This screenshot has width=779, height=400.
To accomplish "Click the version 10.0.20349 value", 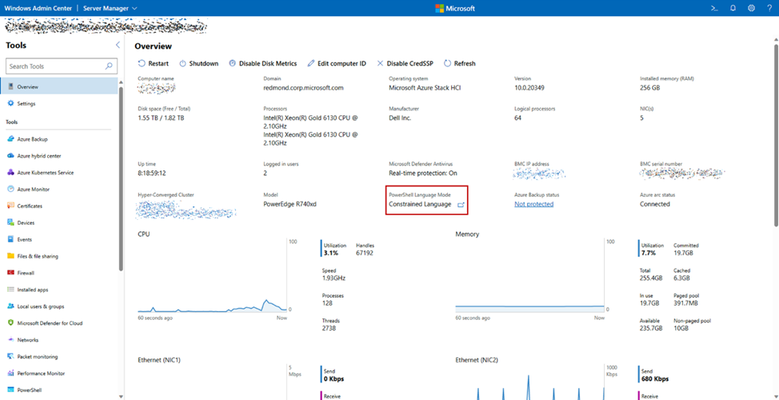I will pyautogui.click(x=532, y=88).
